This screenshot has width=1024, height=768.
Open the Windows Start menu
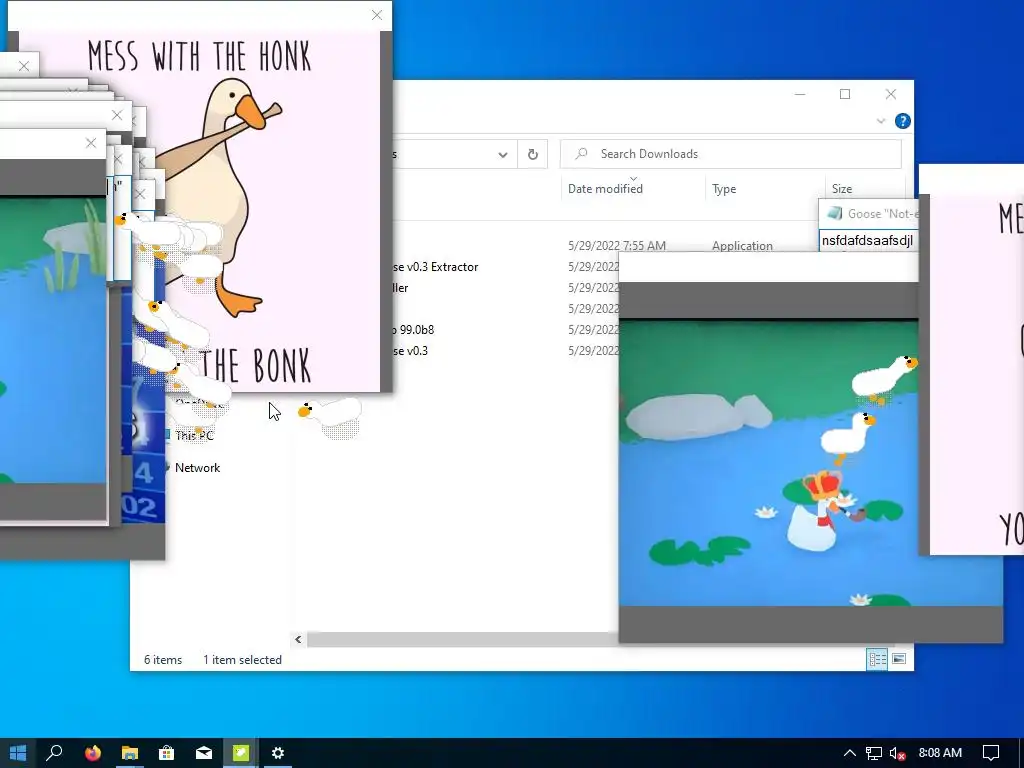(x=18, y=753)
